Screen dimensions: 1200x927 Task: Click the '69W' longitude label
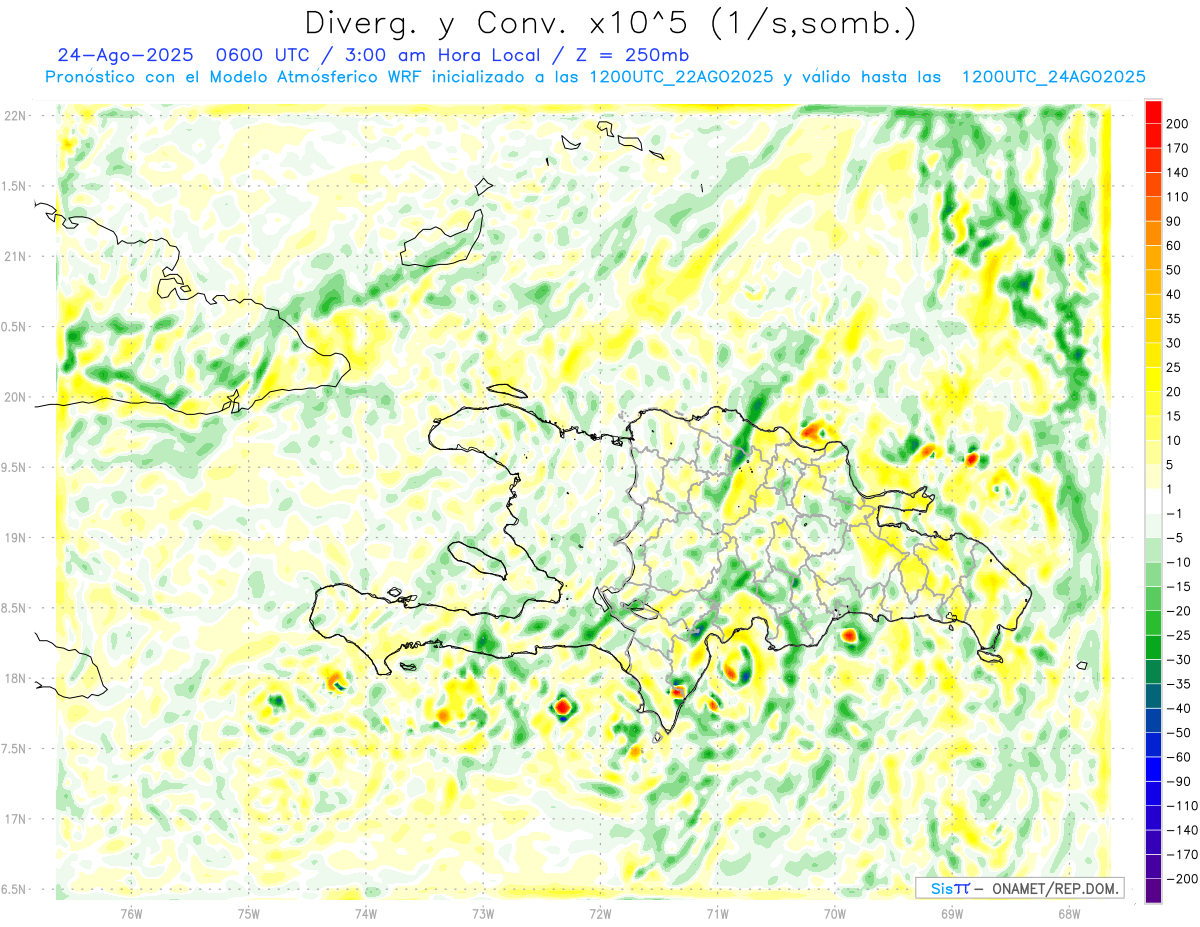[952, 913]
